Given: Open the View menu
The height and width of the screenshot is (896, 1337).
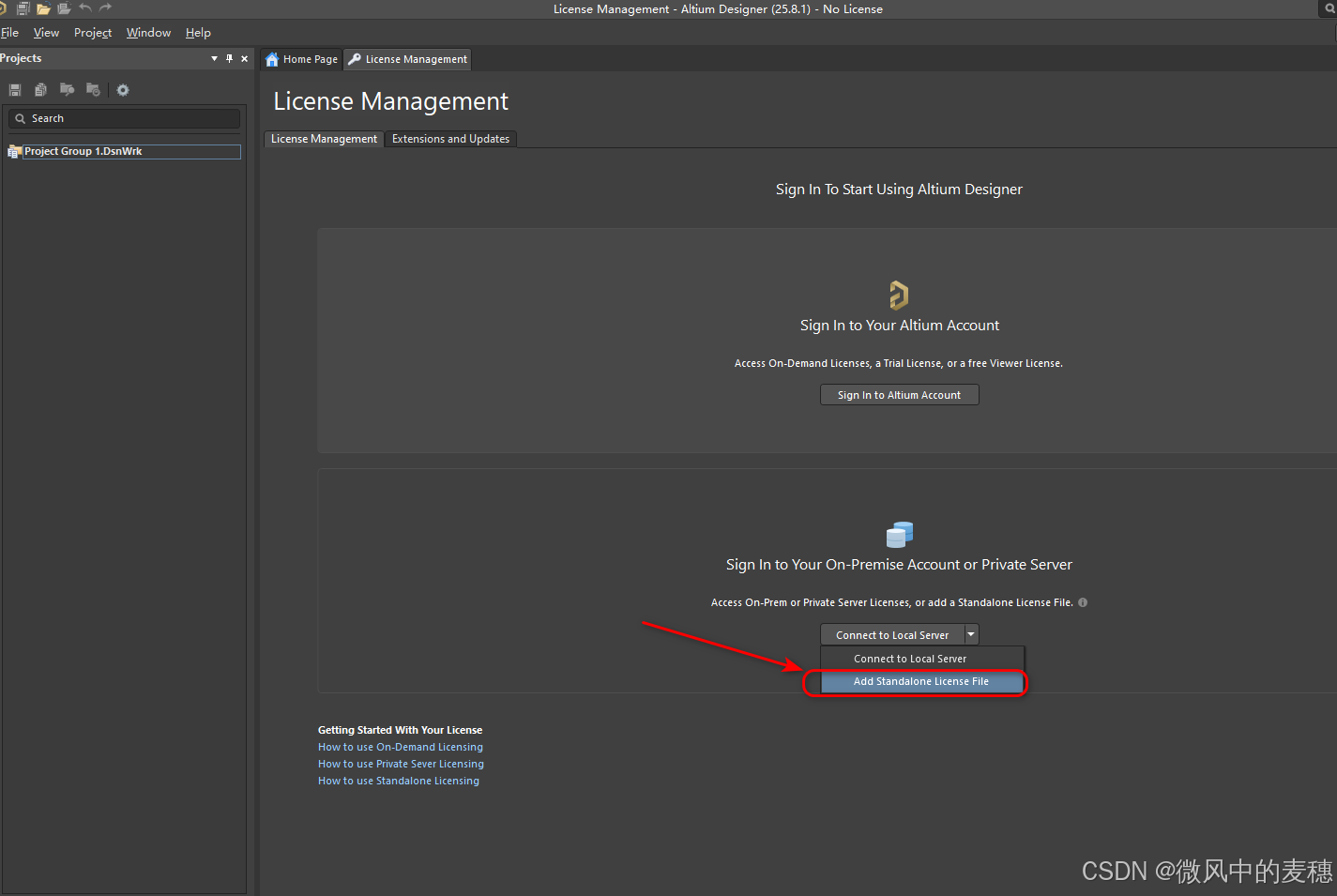Looking at the screenshot, I should pos(46,33).
